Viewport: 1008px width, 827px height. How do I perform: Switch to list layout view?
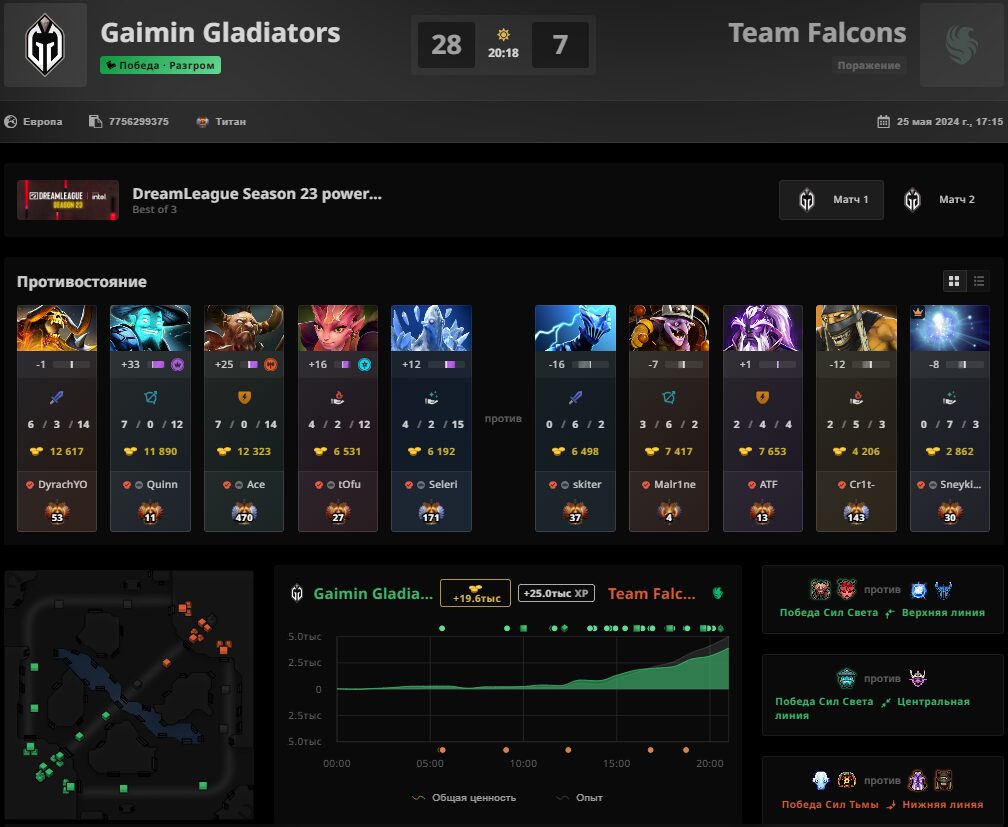click(x=979, y=281)
